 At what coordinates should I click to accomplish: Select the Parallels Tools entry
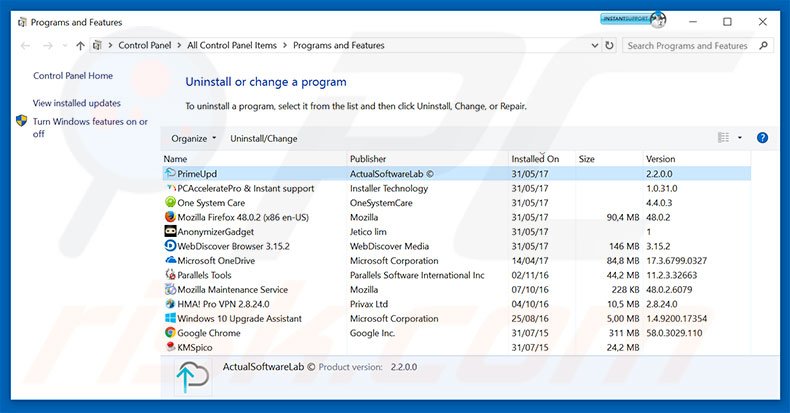coord(456,275)
